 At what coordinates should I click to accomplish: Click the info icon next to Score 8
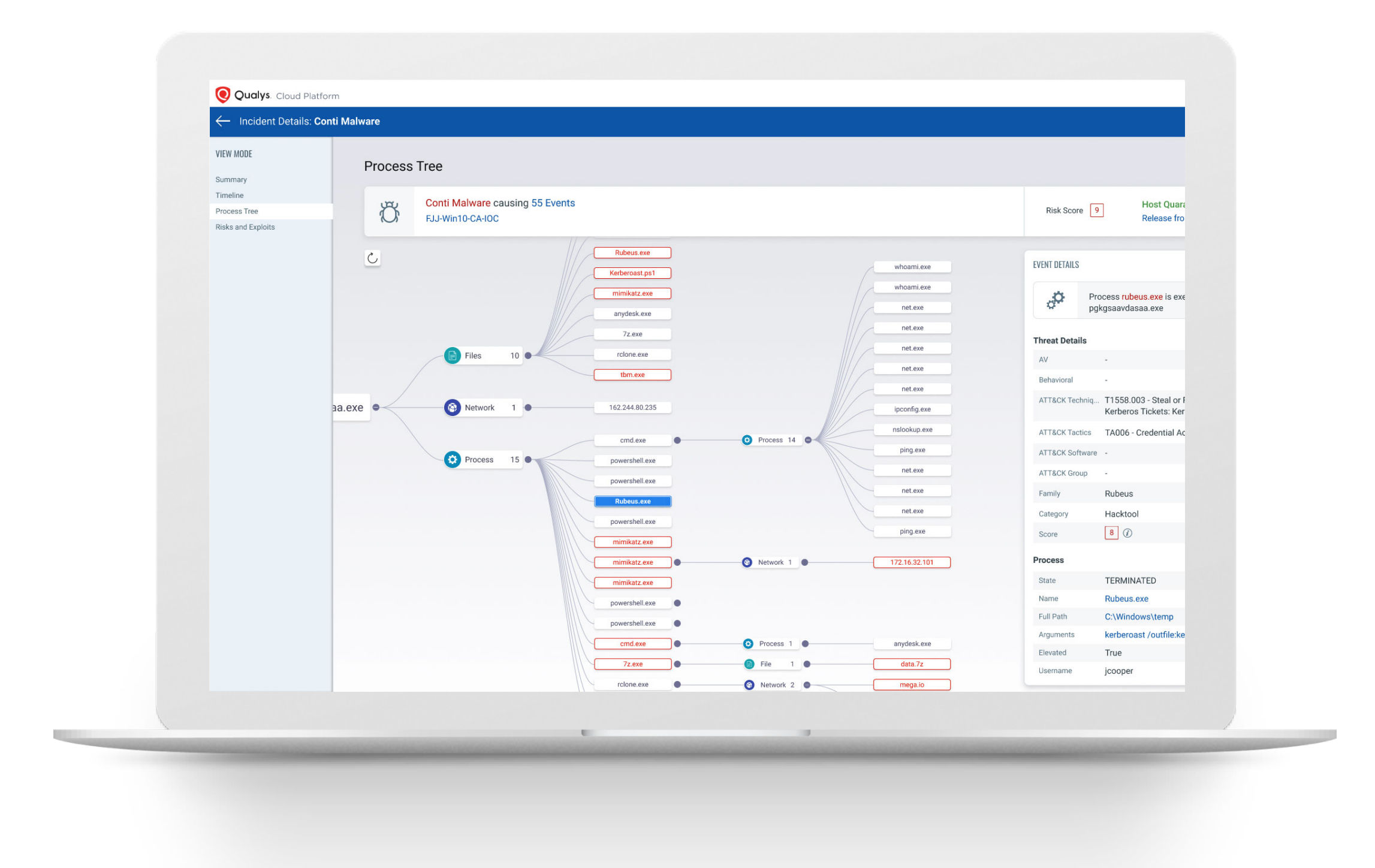tap(1128, 532)
